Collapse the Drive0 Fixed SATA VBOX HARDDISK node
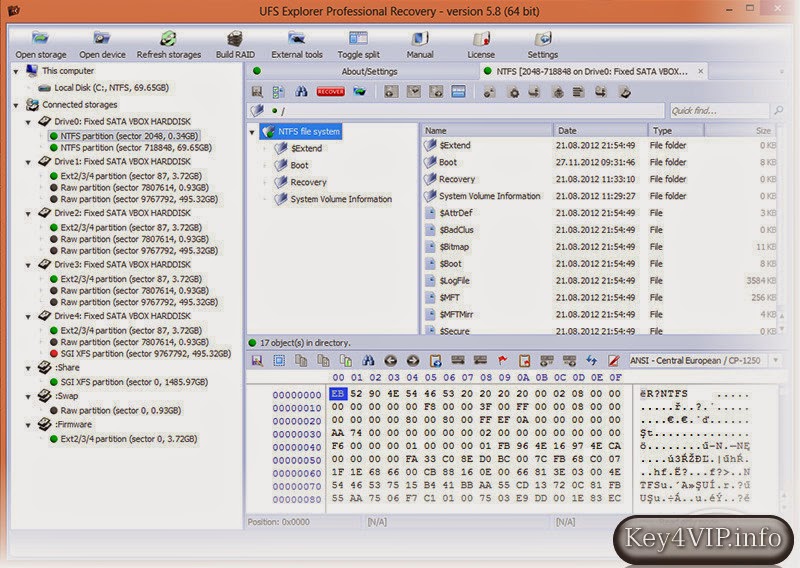Image resolution: width=800 pixels, height=568 pixels. click(28, 122)
